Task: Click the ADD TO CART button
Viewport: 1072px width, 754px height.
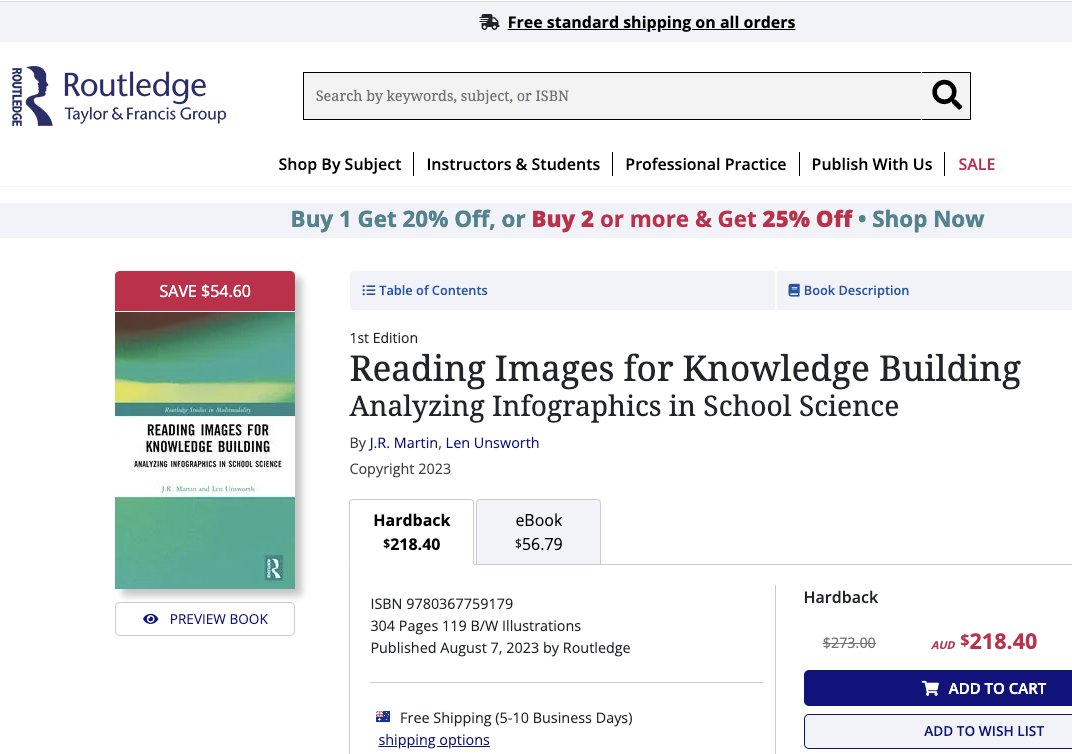Action: (938, 688)
